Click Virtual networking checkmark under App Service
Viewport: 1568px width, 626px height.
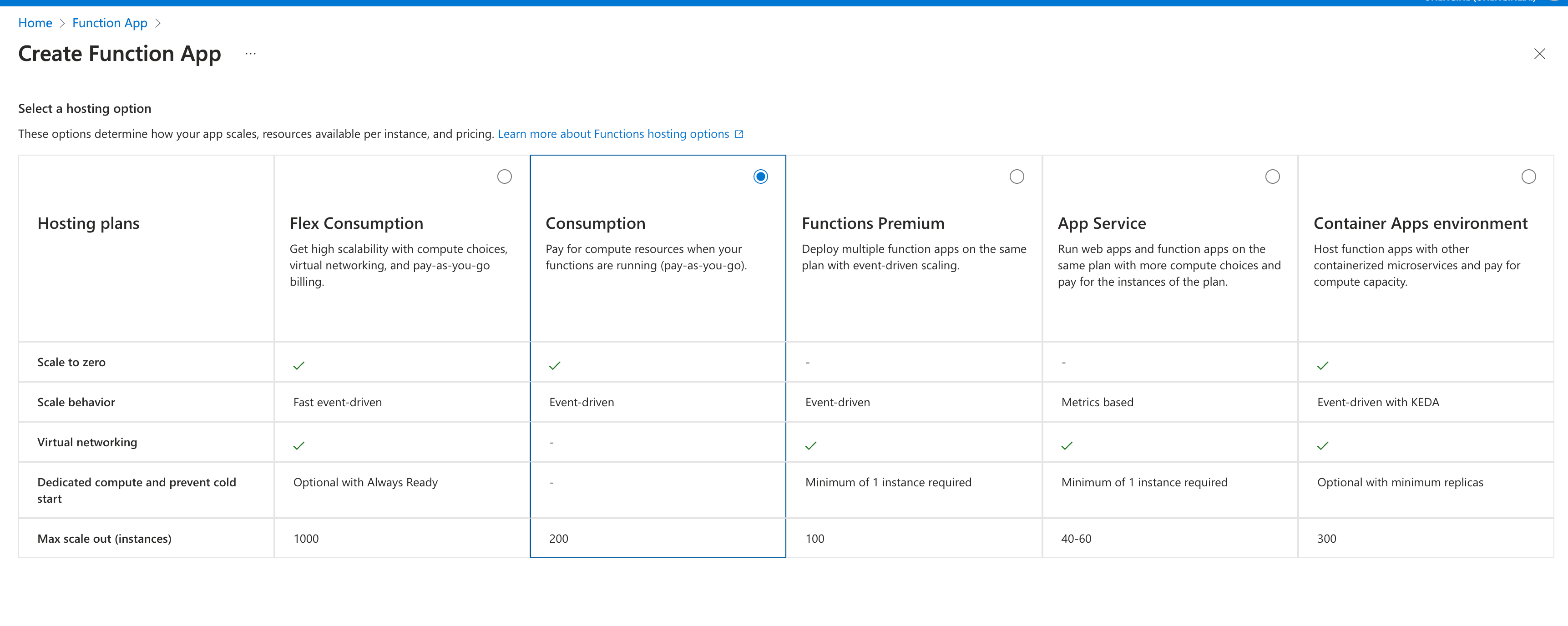[x=1067, y=446]
